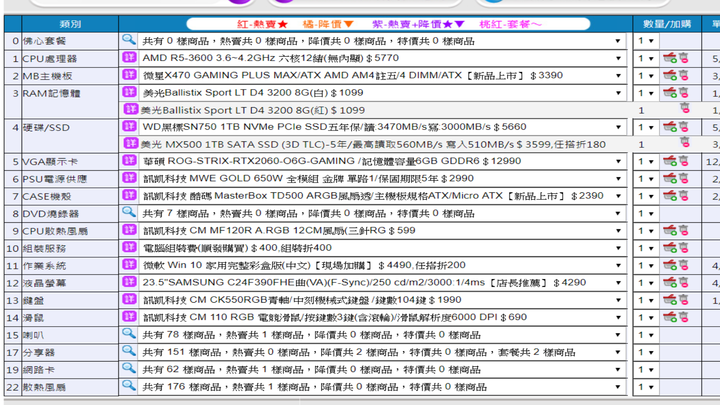
Task: Click the 橘-降價▼ legend label
Action: [328, 24]
